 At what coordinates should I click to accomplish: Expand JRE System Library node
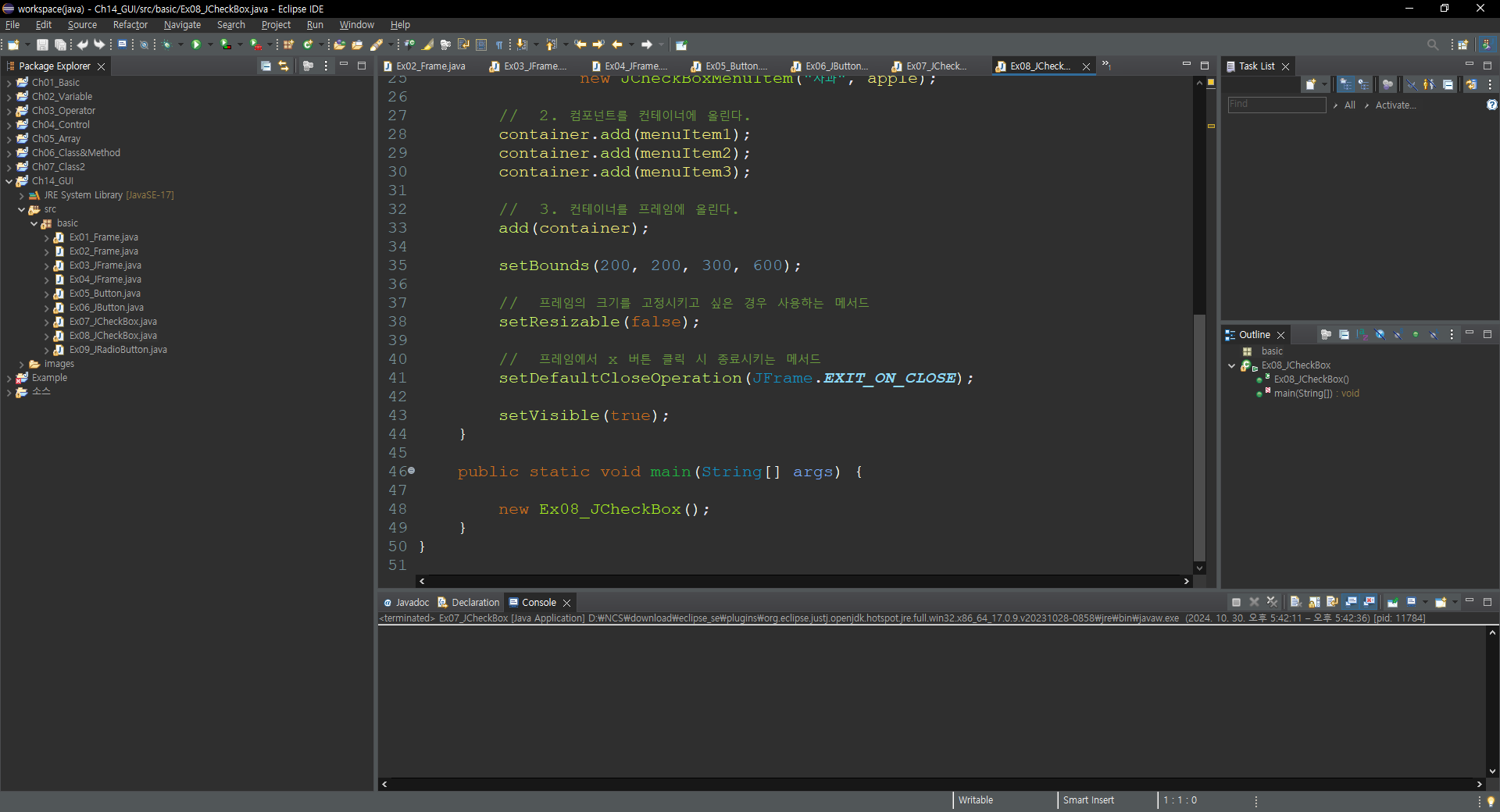pyautogui.click(x=21, y=195)
